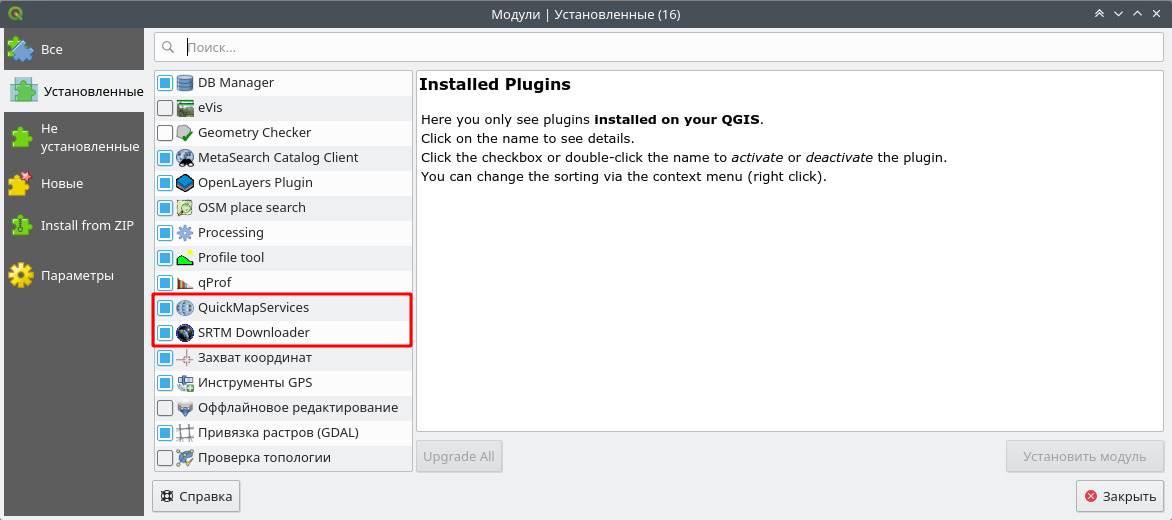Viewport: 1172px width, 520px height.
Task: Uncheck the Инструменты GPS plugin
Action: [x=165, y=383]
